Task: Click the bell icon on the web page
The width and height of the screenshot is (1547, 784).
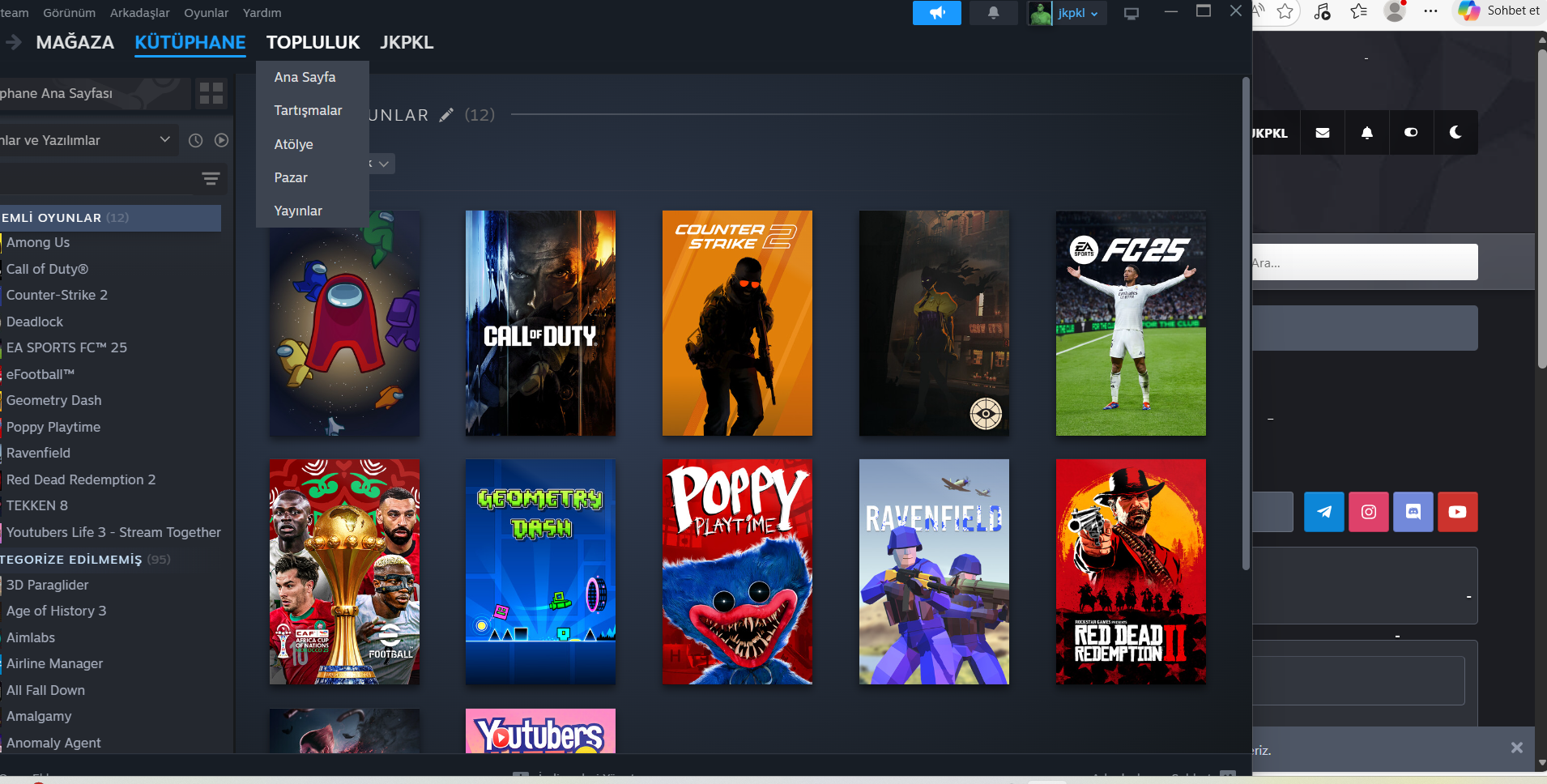Action: [x=1367, y=133]
